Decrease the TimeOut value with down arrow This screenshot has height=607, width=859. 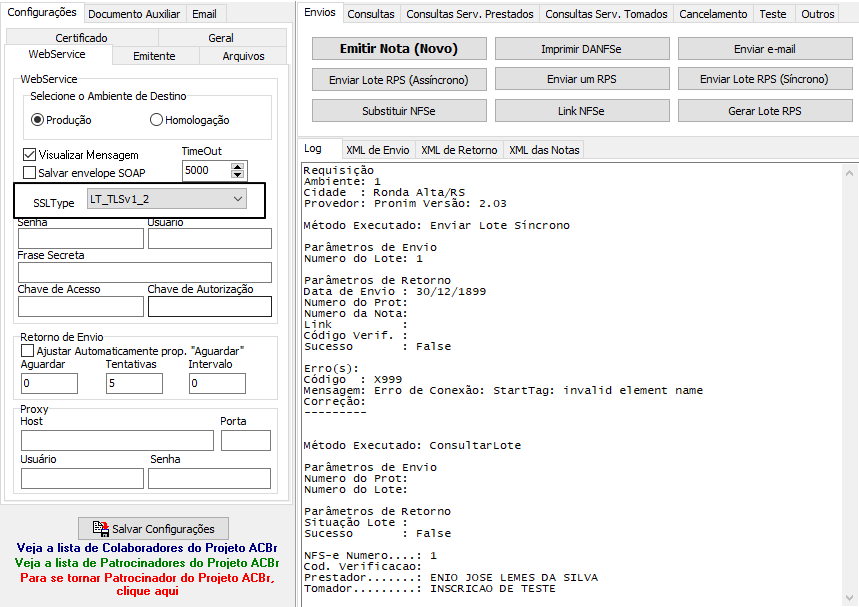[237, 175]
